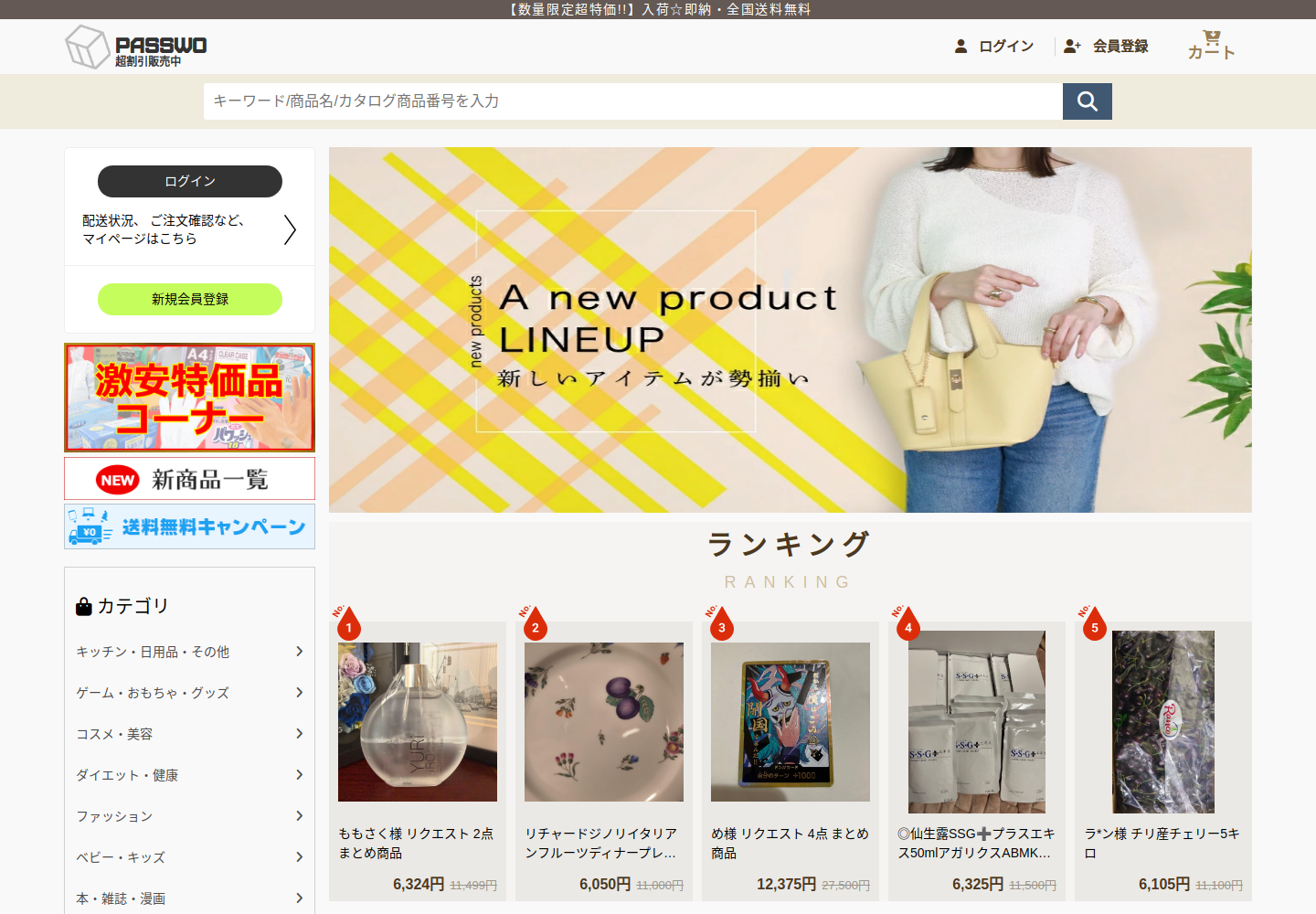
Task: Expand 本・雑誌・漫画 category chevron
Action: [x=299, y=898]
